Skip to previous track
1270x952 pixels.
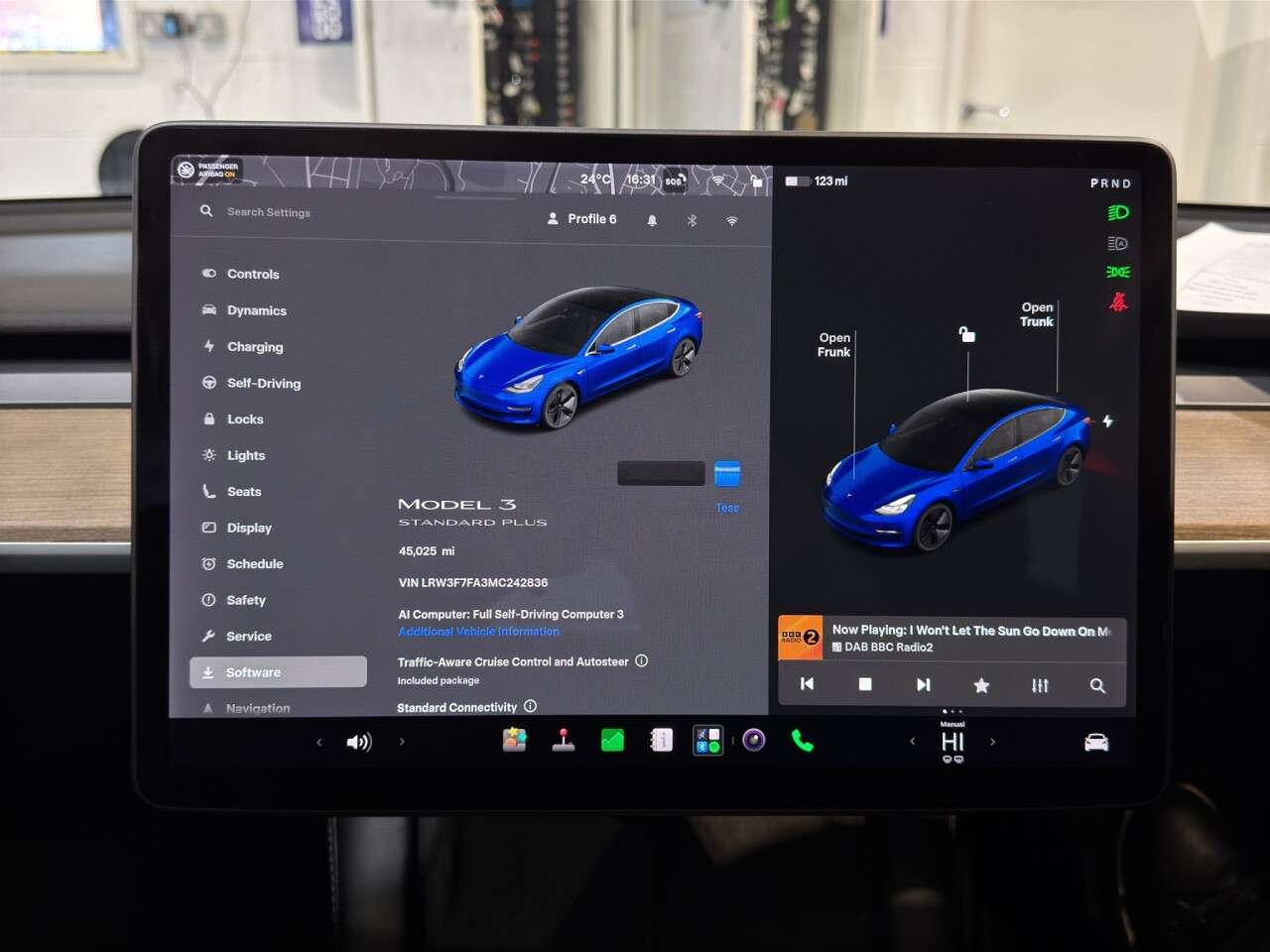coord(807,684)
